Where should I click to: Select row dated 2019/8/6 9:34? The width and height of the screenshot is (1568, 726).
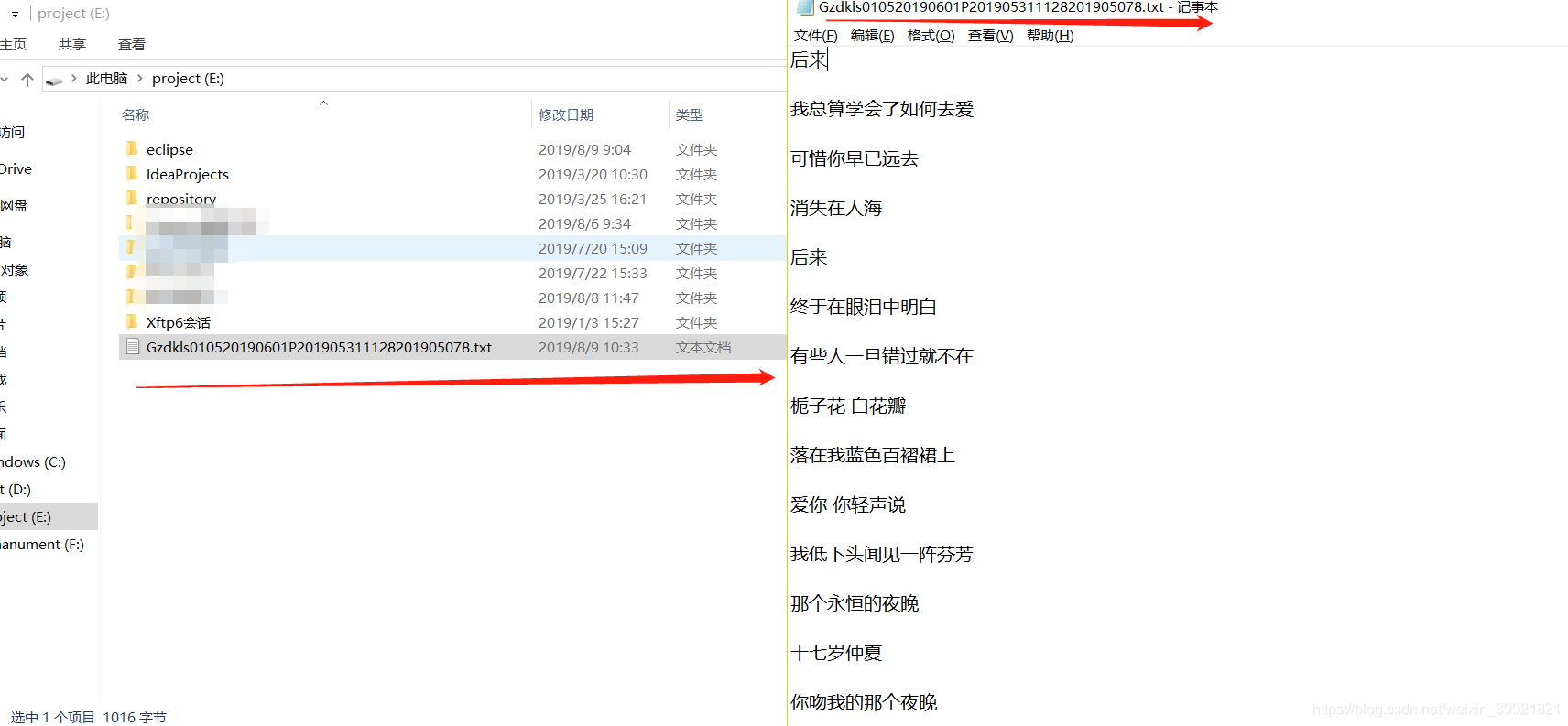[452, 223]
